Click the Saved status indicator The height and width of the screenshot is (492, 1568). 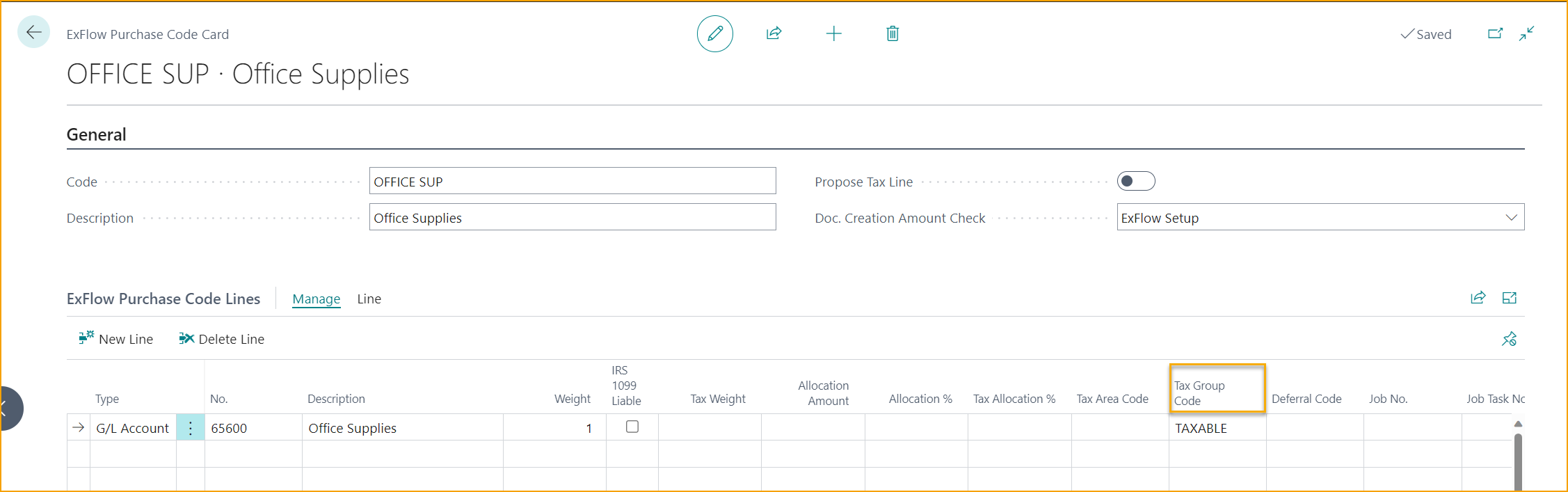(x=1426, y=34)
